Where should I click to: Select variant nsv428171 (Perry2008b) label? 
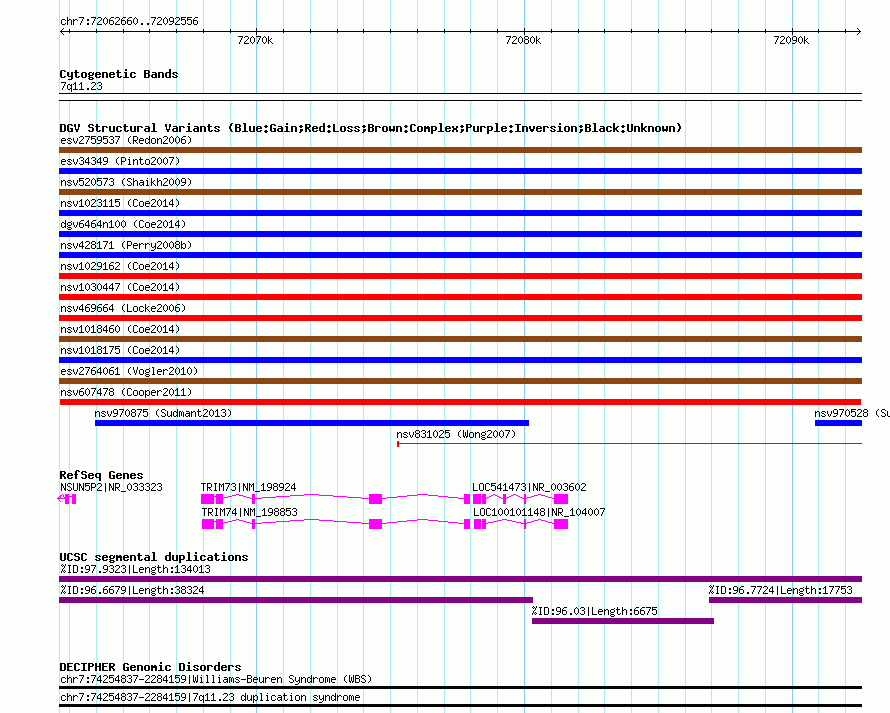click(126, 245)
